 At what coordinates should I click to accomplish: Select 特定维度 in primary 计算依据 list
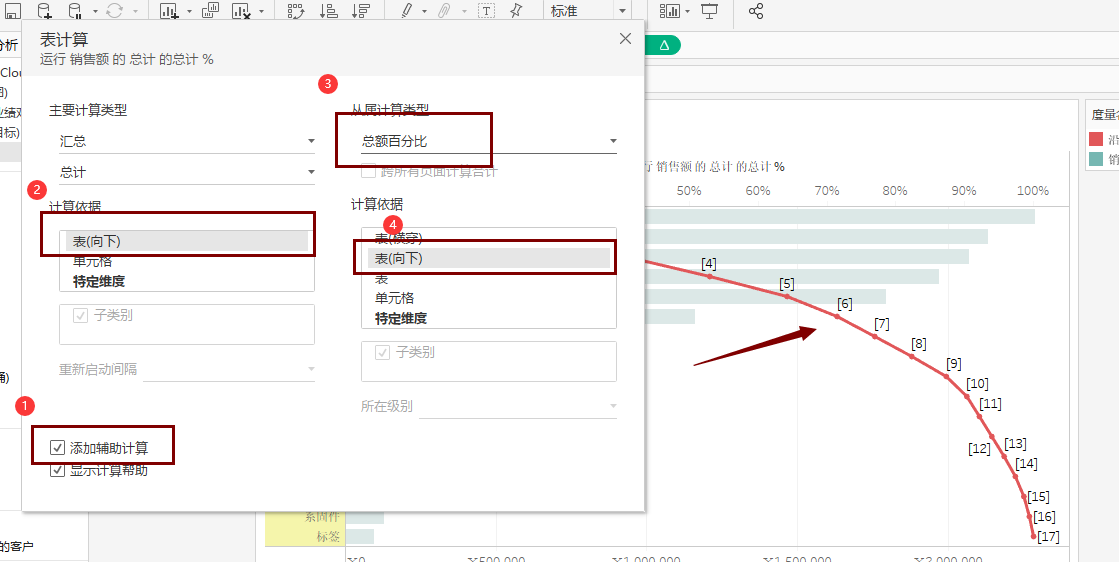[187, 281]
